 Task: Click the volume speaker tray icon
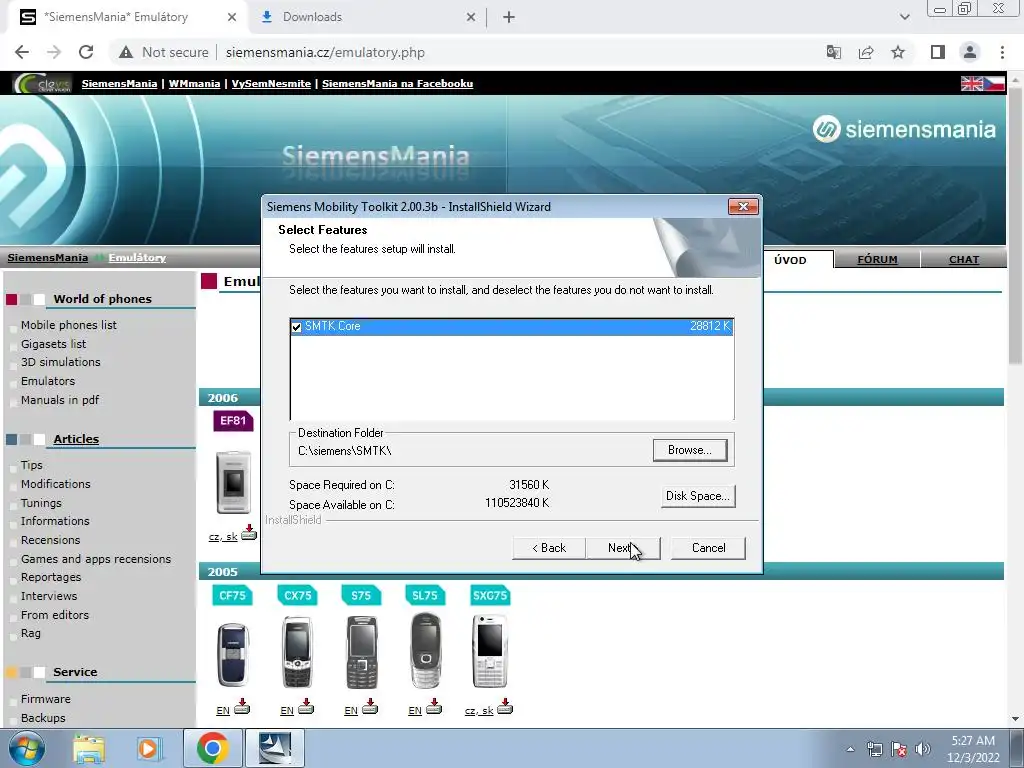[923, 749]
